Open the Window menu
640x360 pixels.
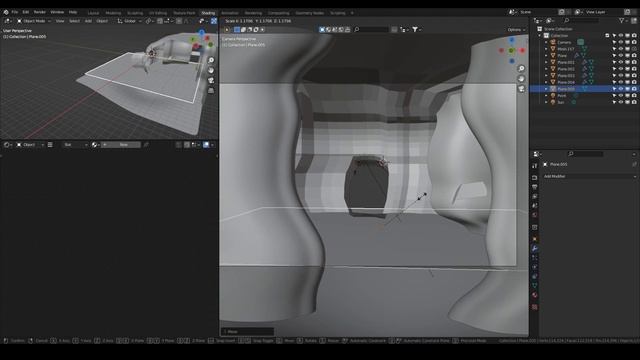[57, 12]
